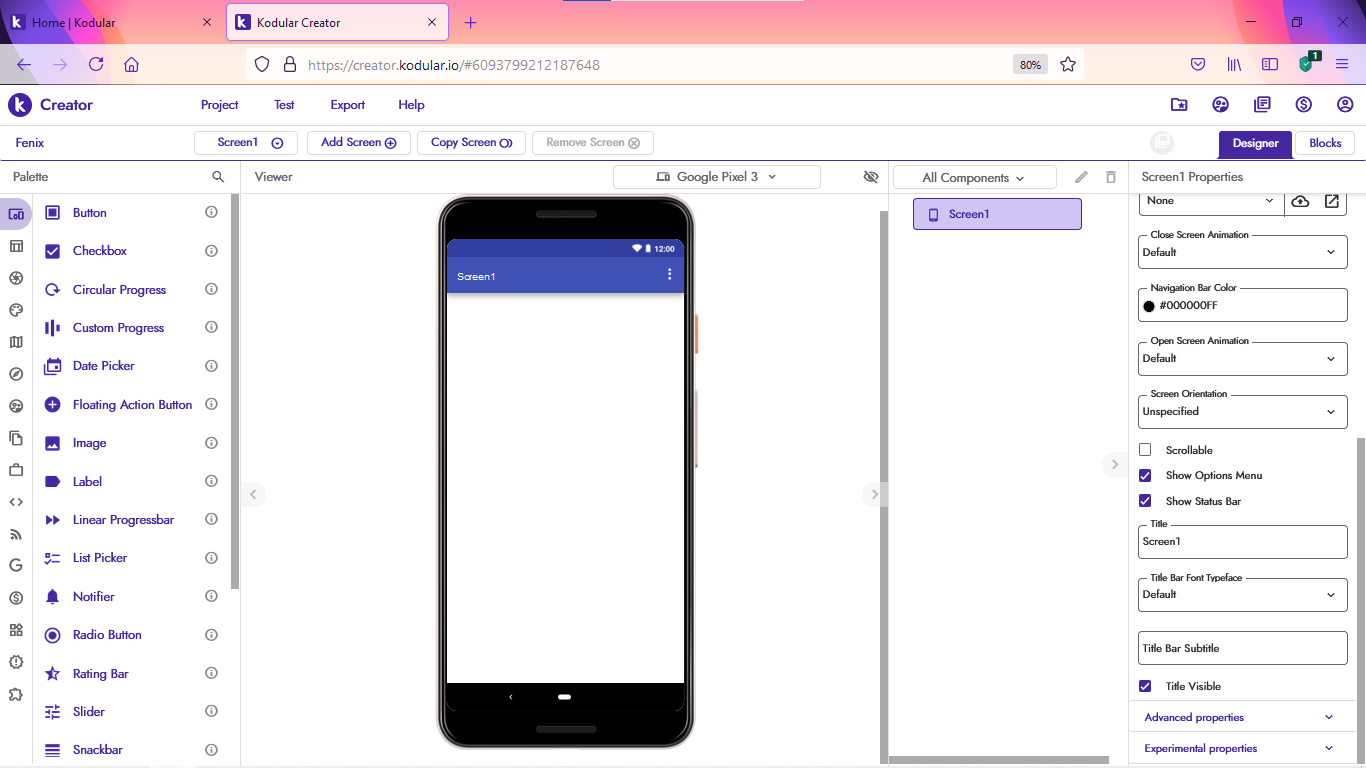This screenshot has height=768, width=1366.
Task: Open the account profile icon in header
Action: point(1345,105)
